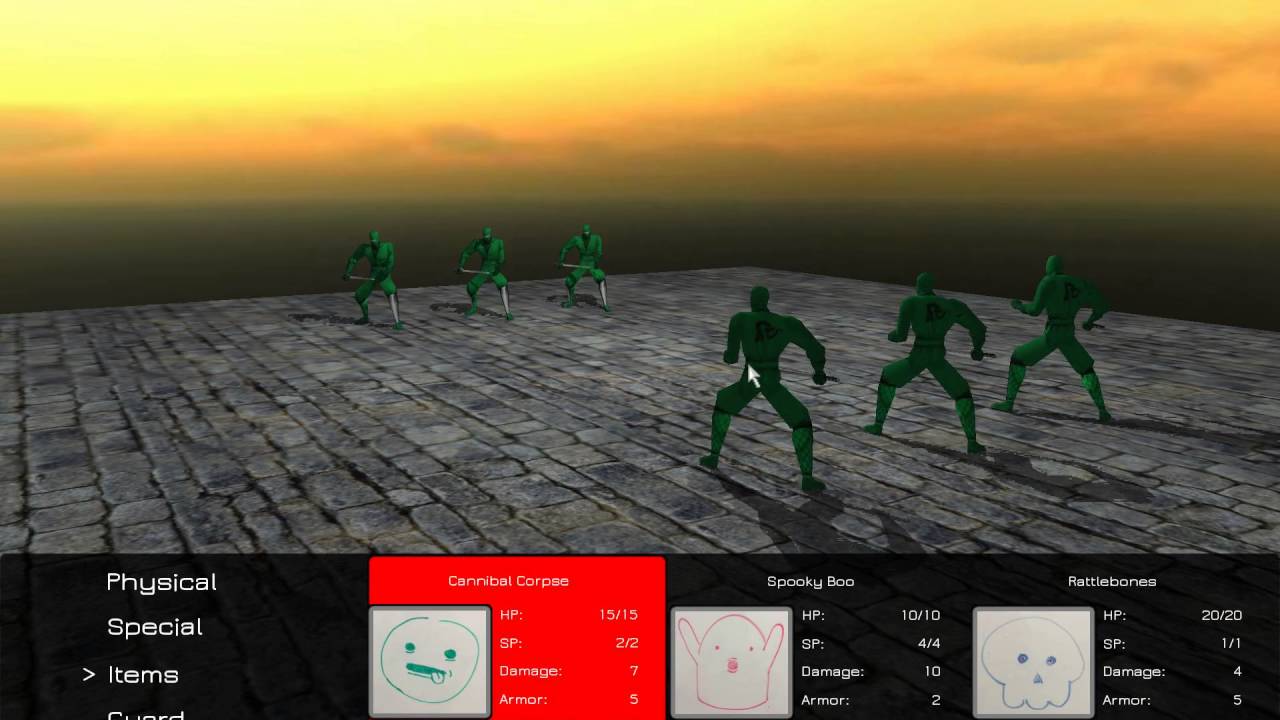Click the Spooky Boo name header
Viewport: 1280px width, 720px height.
(x=810, y=581)
